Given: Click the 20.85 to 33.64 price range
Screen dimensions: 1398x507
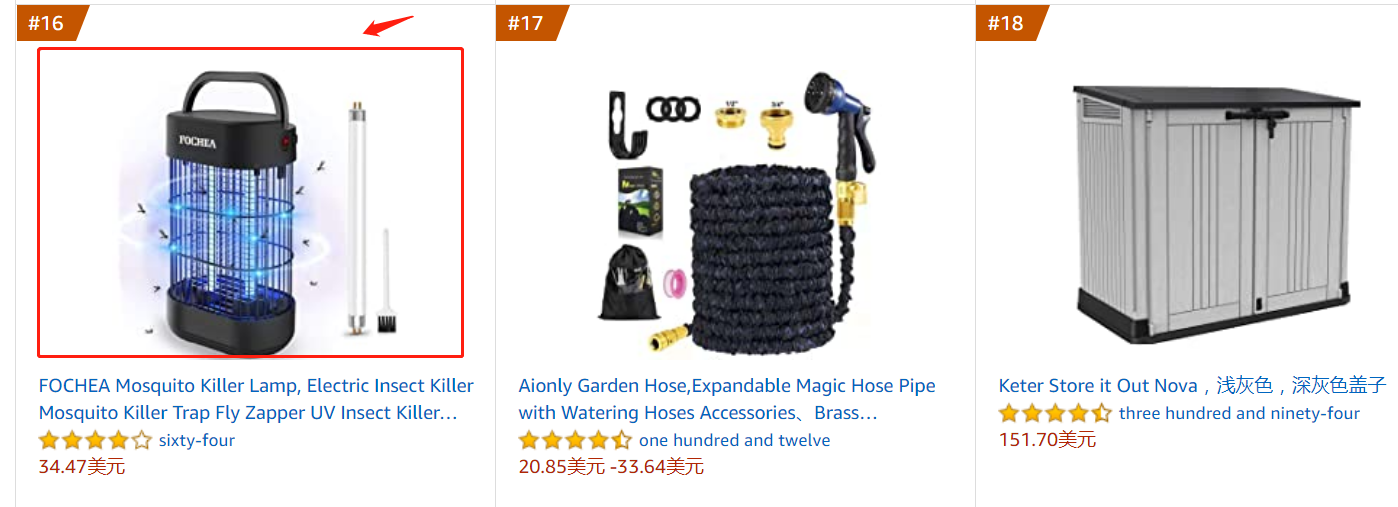Looking at the screenshot, I should (611, 466).
